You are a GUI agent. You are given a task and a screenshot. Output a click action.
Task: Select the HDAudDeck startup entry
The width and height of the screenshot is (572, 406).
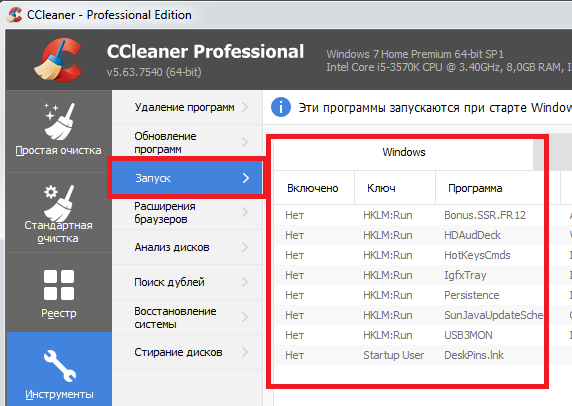pyautogui.click(x=472, y=235)
